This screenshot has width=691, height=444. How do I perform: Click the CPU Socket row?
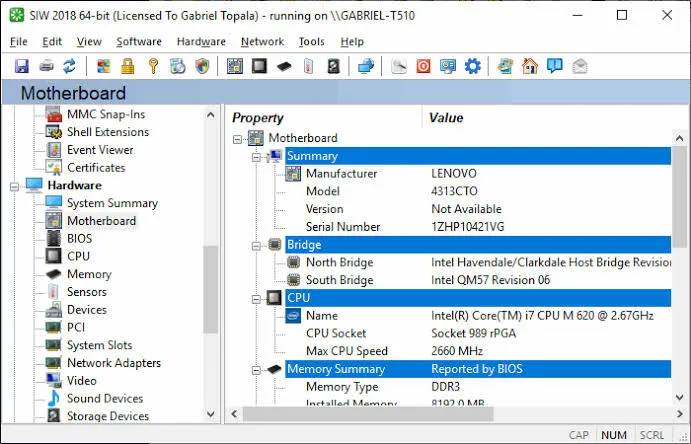[x=478, y=333]
